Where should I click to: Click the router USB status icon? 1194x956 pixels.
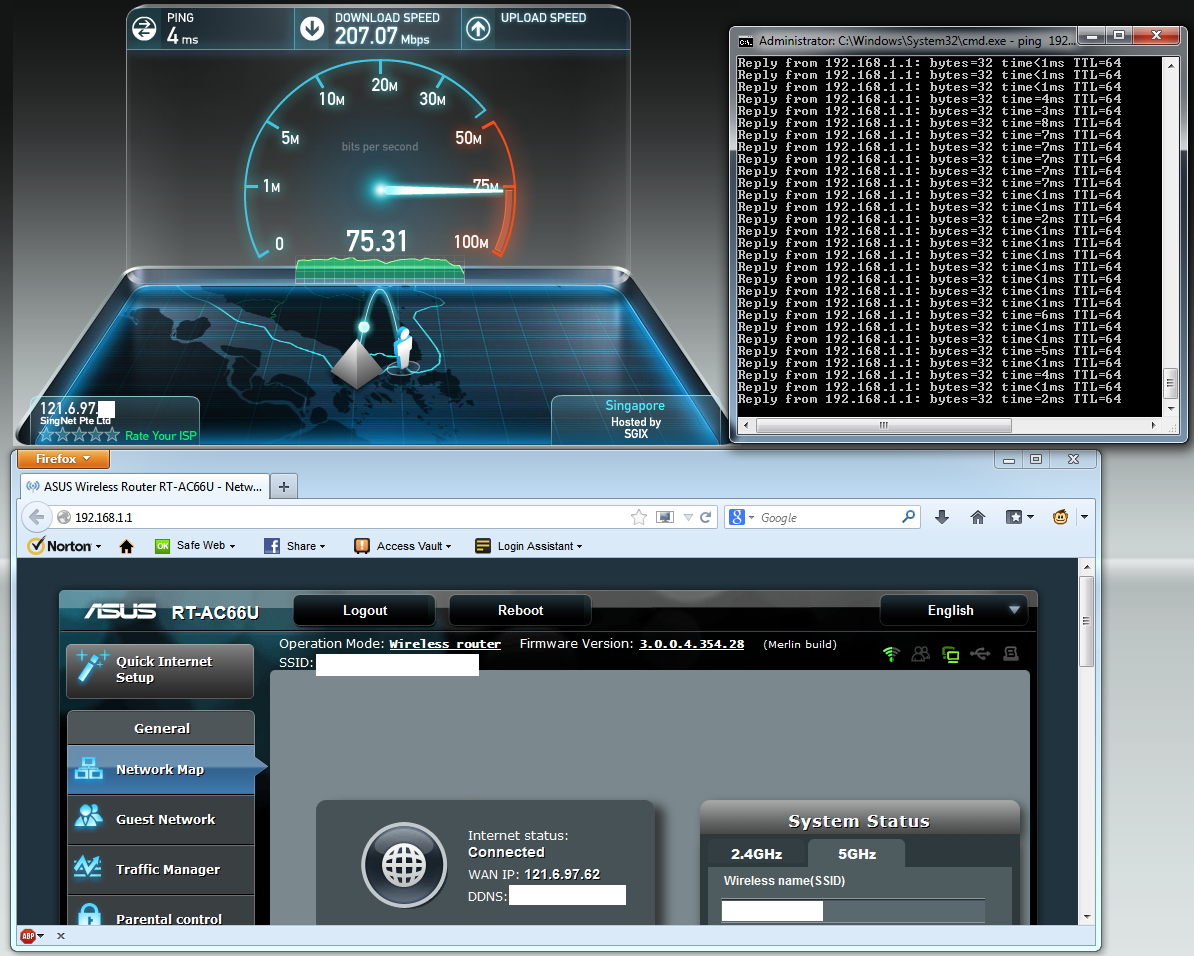click(980, 654)
